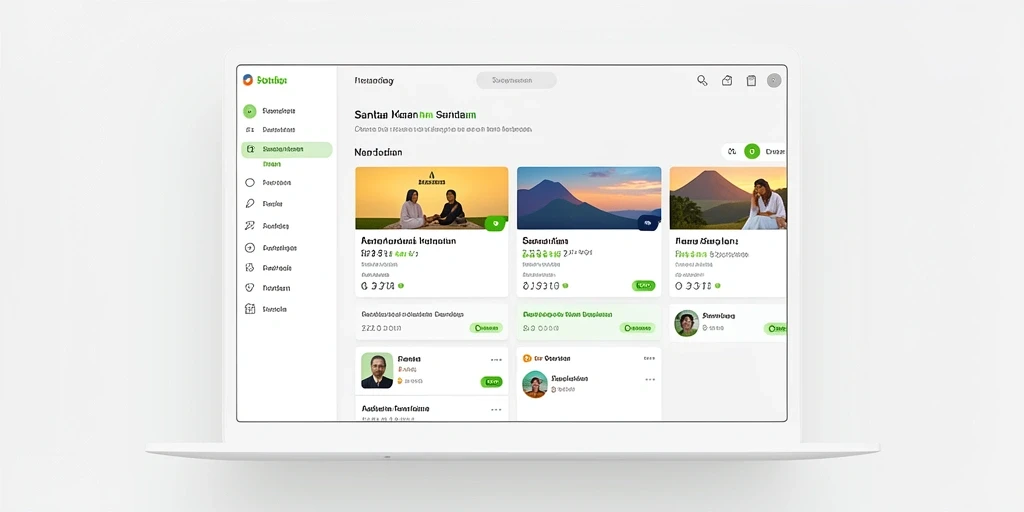Click dark eye badge on the mountain image
The image size is (1024, 512).
point(648,223)
